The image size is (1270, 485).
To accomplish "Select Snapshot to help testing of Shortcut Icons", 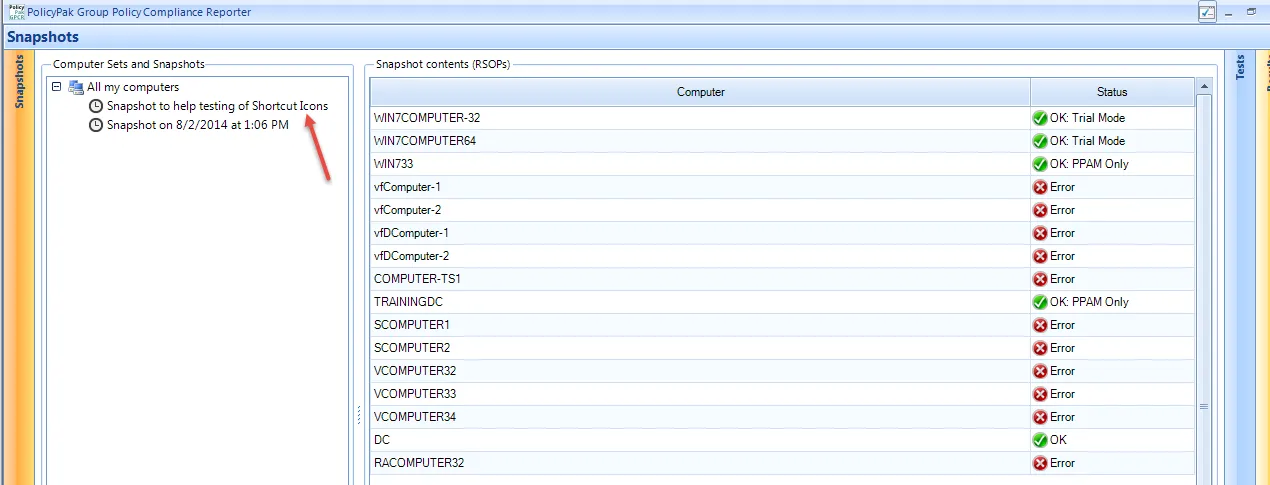I will click(x=217, y=106).
